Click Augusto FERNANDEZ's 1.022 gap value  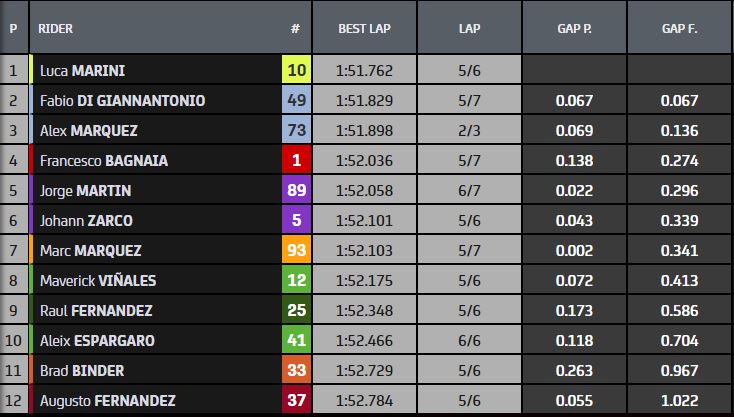pos(680,401)
